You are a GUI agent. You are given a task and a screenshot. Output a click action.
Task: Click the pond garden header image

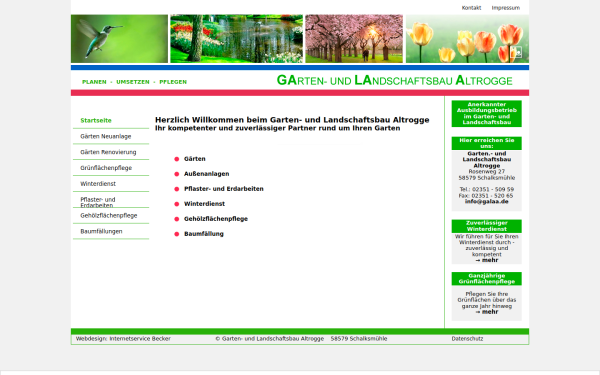236,39
